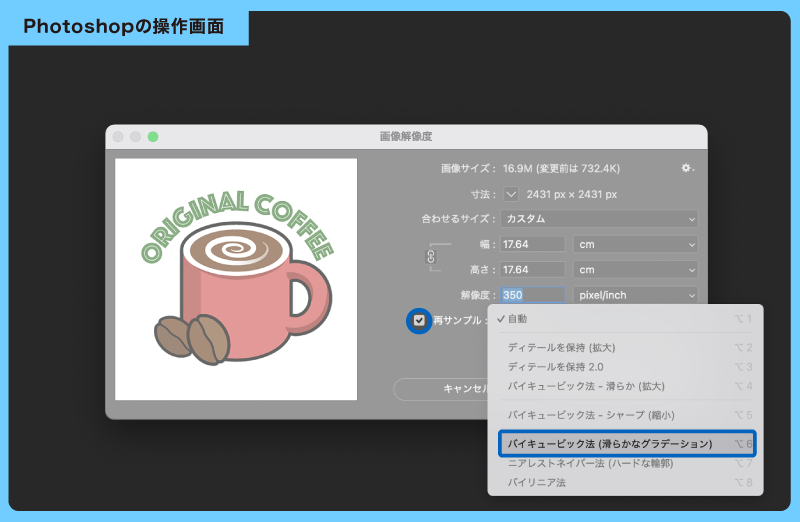Toggle the width-height constrain link icon
Image resolution: width=800 pixels, height=522 pixels.
click(x=431, y=257)
